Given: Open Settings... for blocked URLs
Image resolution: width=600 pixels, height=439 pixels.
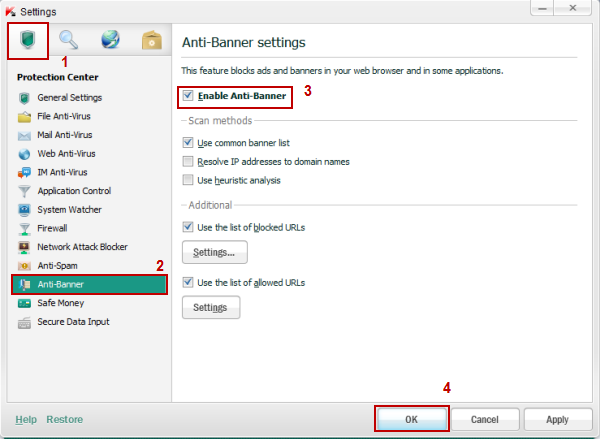Looking at the screenshot, I should point(215,252).
